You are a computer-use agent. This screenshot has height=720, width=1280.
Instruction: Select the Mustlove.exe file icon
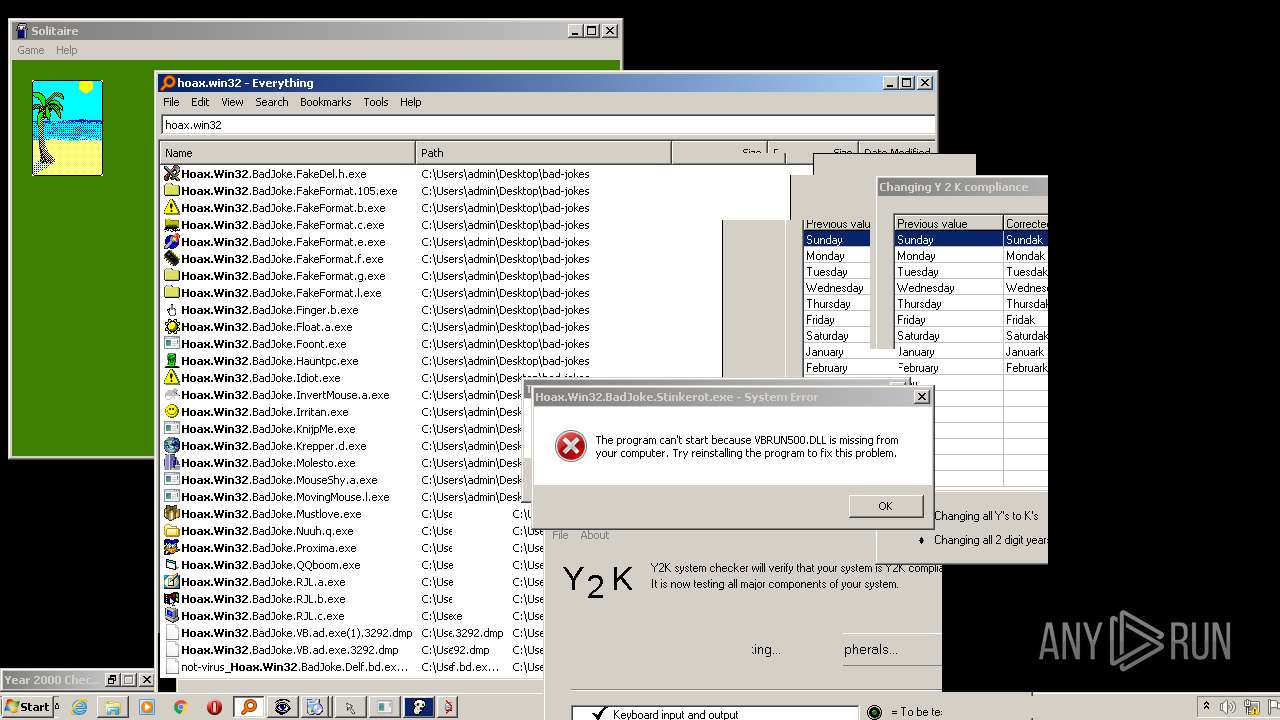172,514
